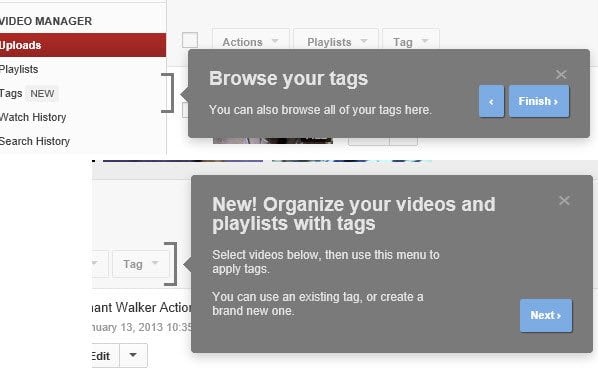The image size is (598, 383).
Task: Open Watch History in the sidebar
Action: (33, 117)
